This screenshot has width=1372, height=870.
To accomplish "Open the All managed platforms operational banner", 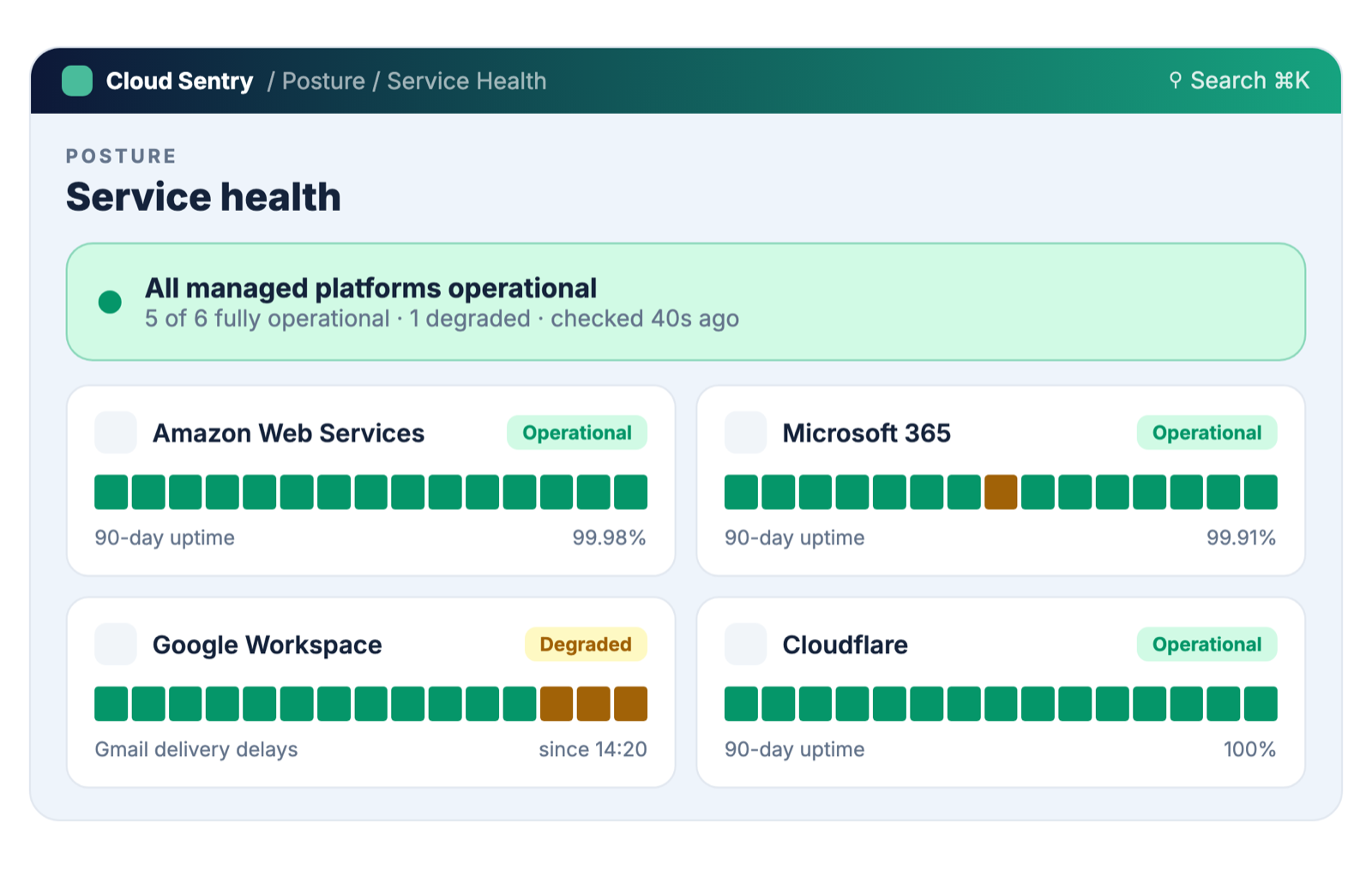I will (686, 302).
